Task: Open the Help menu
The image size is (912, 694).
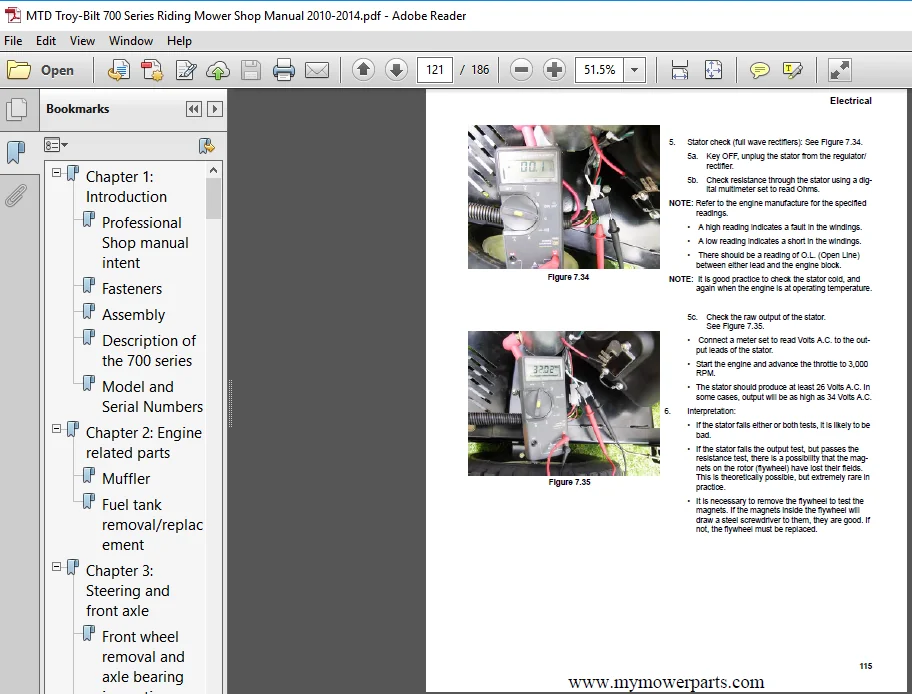Action: [179, 41]
